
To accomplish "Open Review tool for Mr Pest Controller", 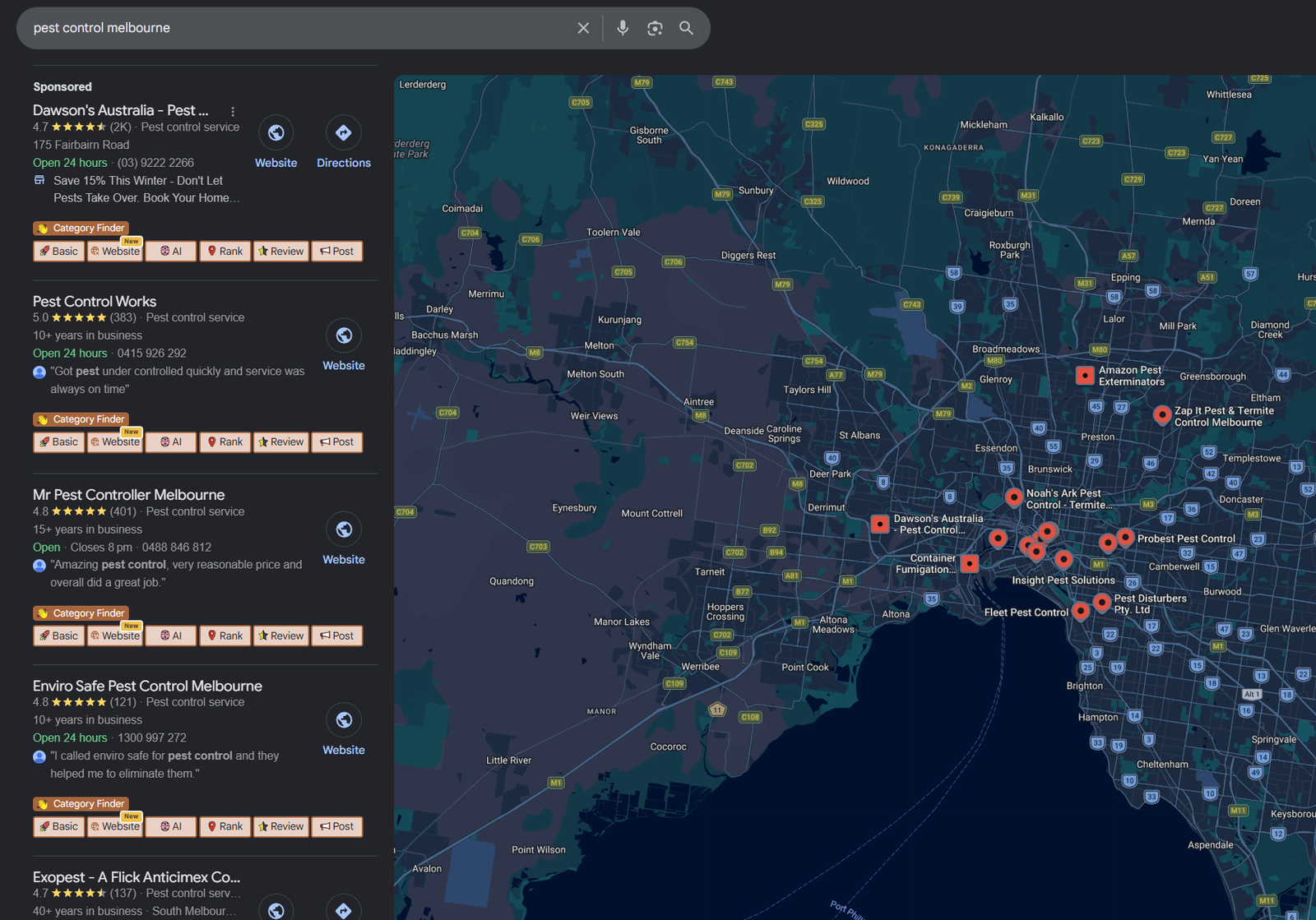I will [281, 636].
